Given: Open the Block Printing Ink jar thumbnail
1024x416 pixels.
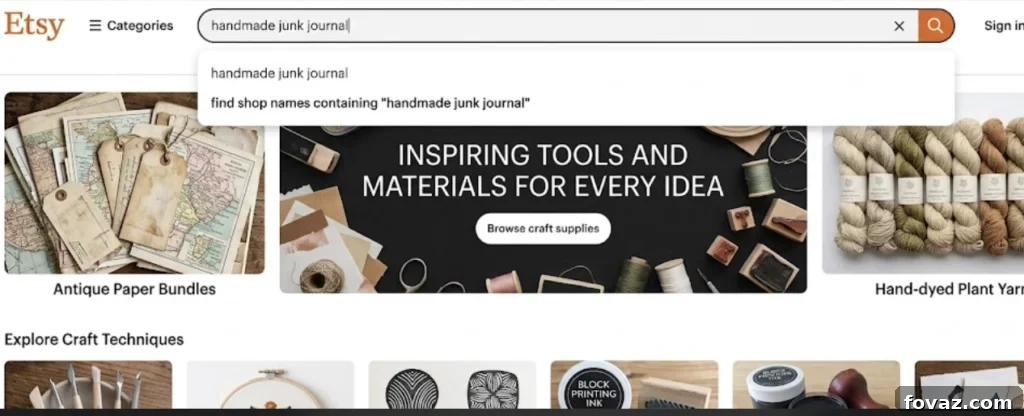Looking at the screenshot, I should [634, 385].
